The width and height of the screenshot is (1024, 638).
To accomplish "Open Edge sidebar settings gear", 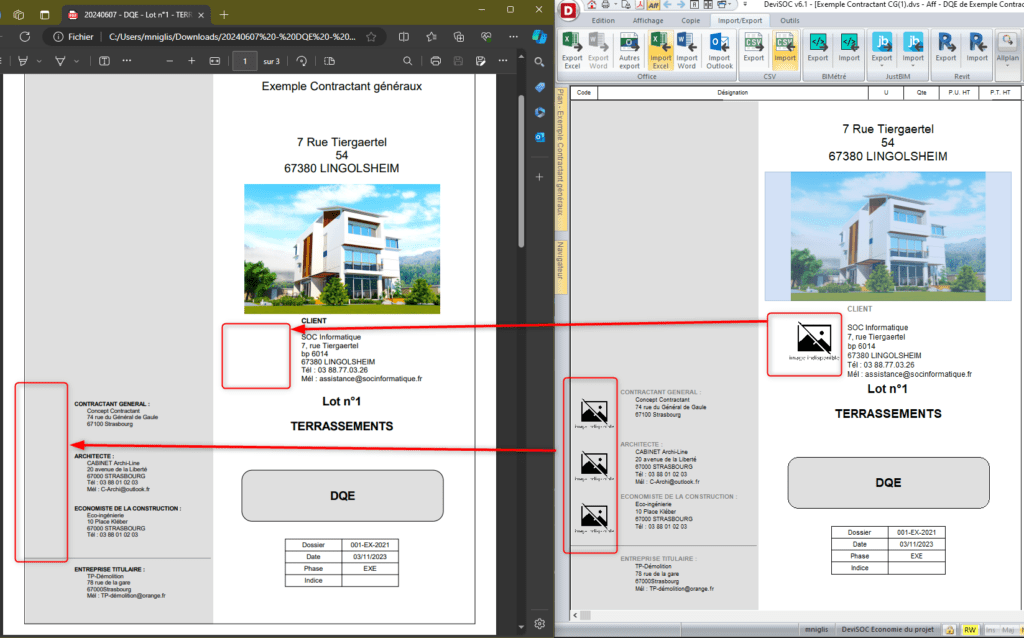I will tap(539, 624).
